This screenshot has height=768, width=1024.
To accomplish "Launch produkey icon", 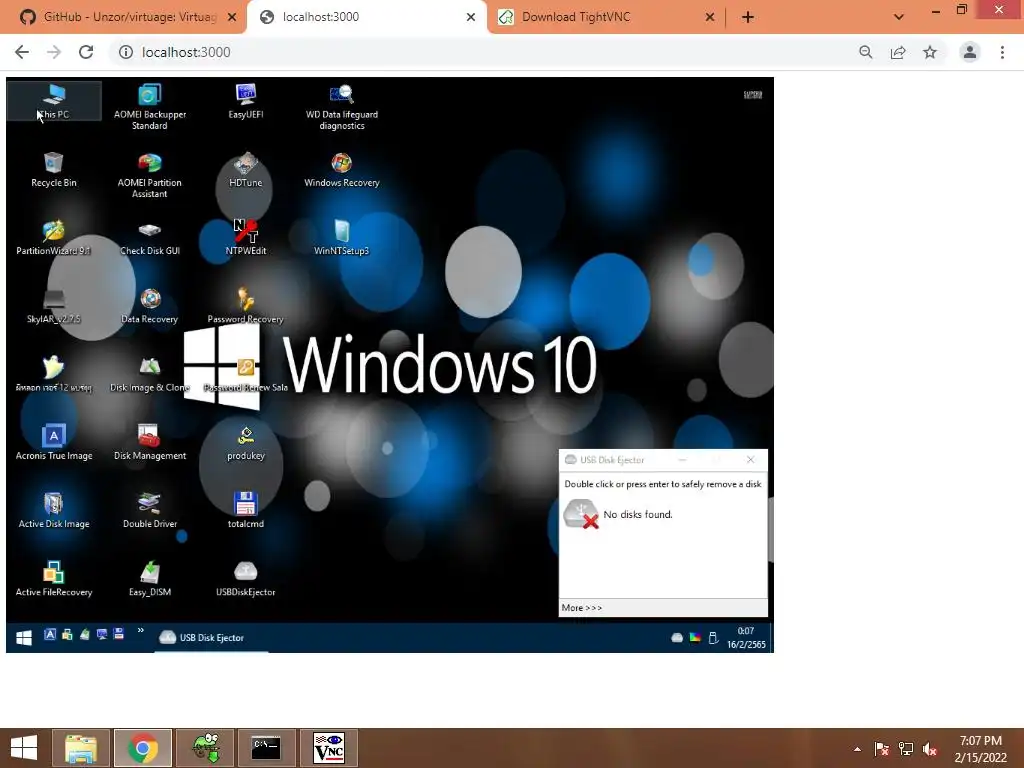I will [246, 443].
